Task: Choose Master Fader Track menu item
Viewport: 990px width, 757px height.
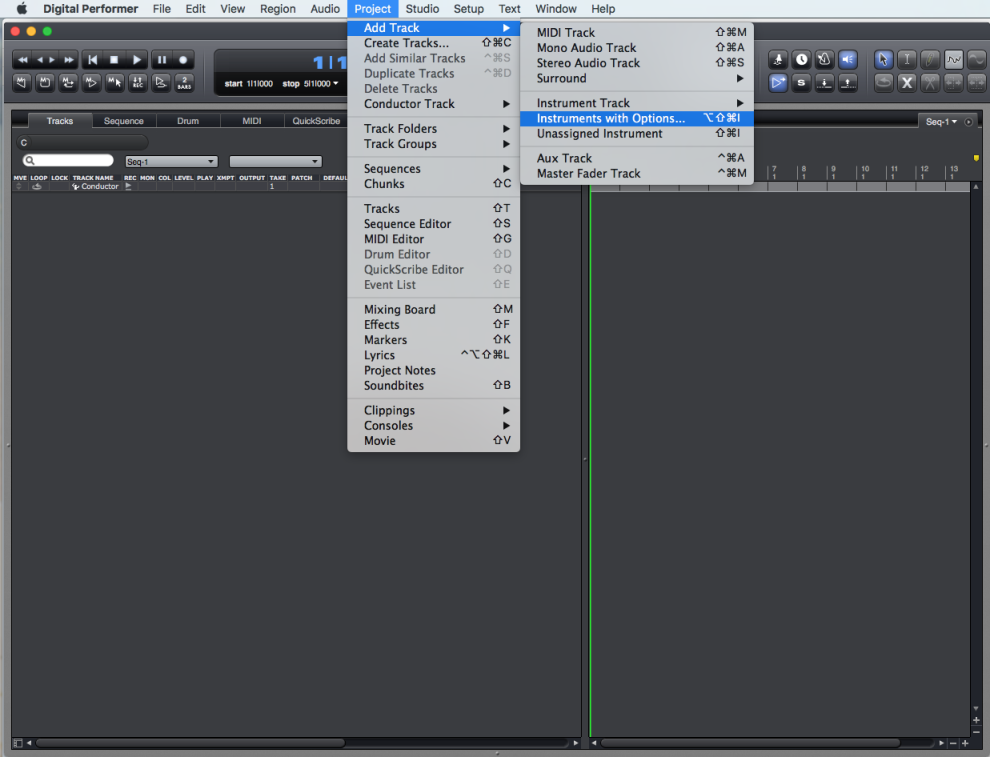Action: [x=637, y=174]
